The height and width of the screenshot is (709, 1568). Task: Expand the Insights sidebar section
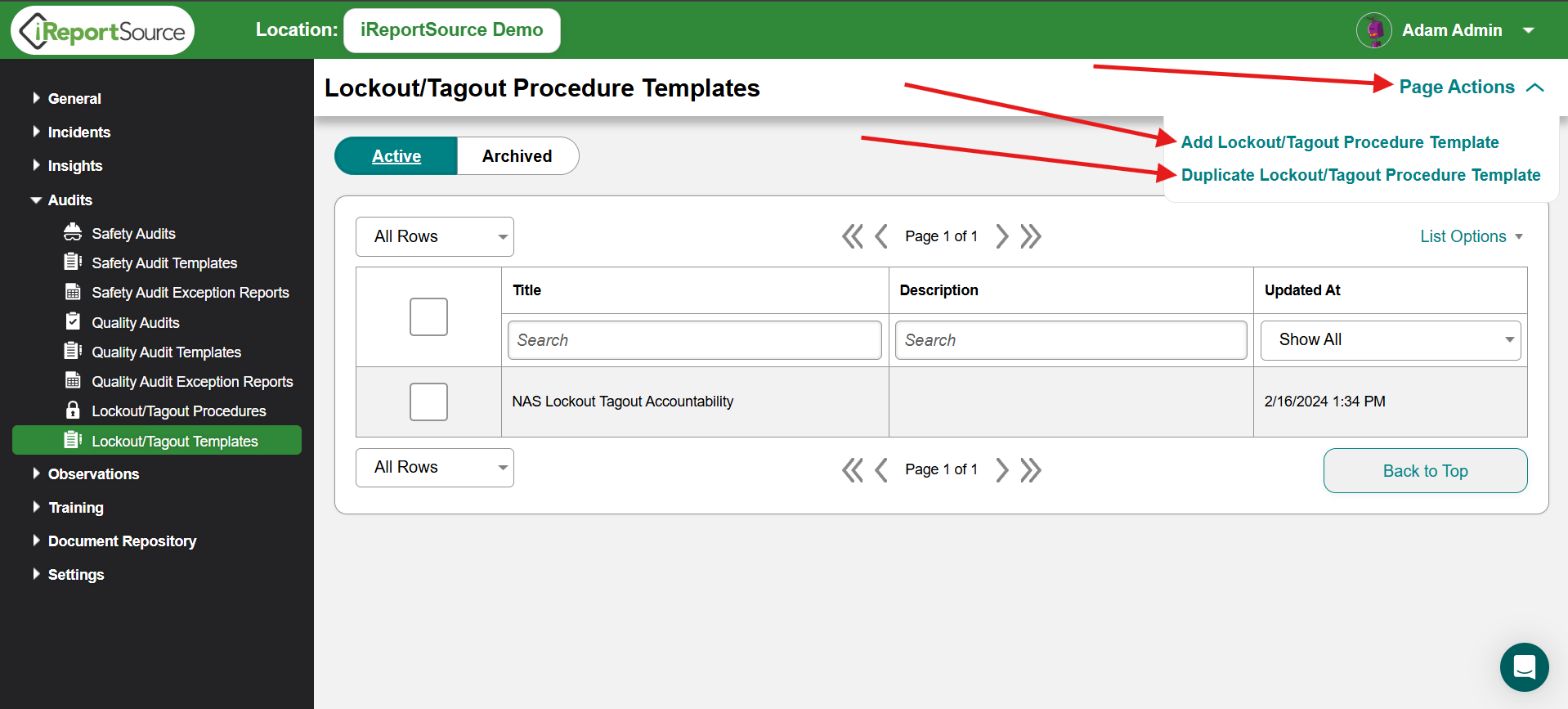pos(67,165)
